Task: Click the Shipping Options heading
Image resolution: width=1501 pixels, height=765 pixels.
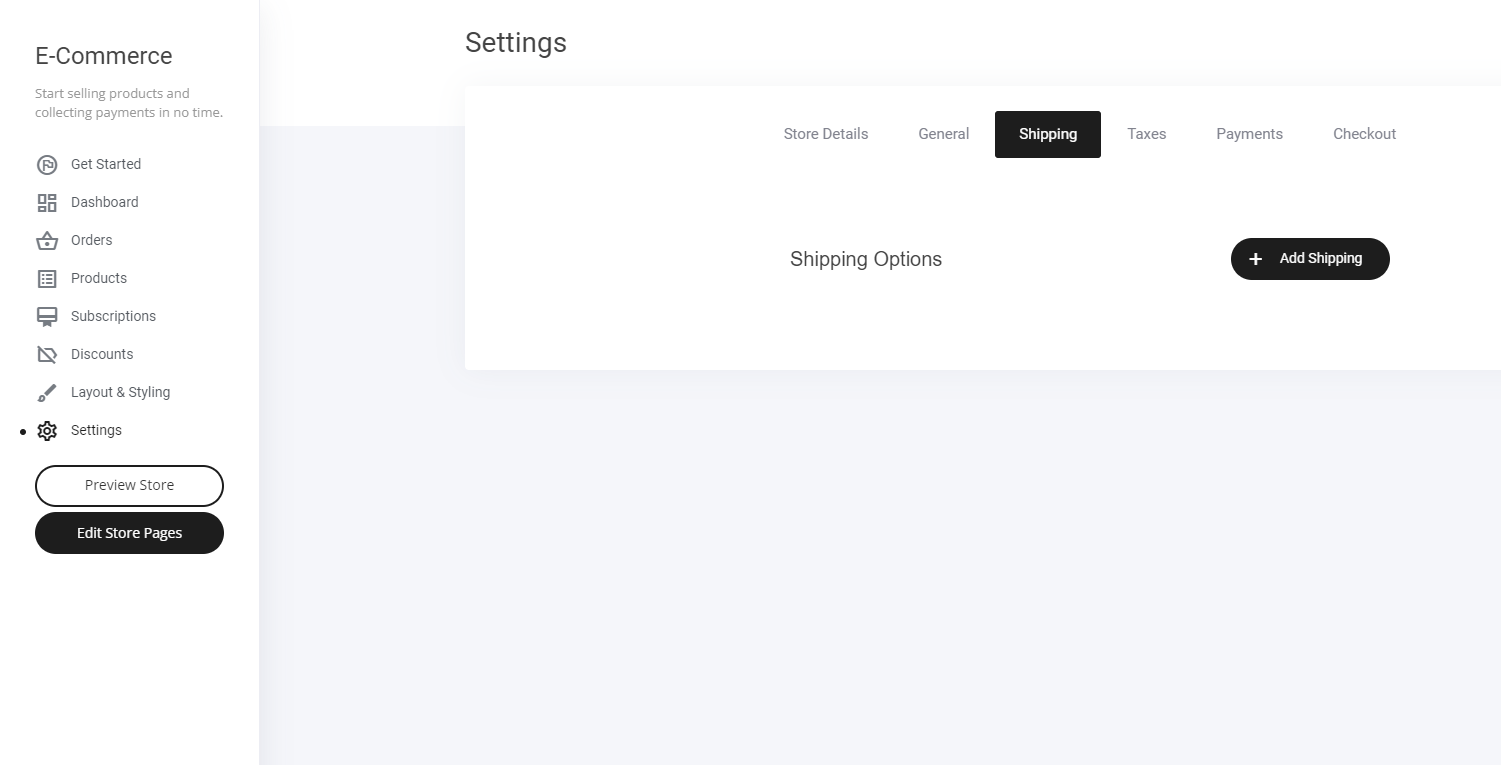Action: [x=866, y=259]
